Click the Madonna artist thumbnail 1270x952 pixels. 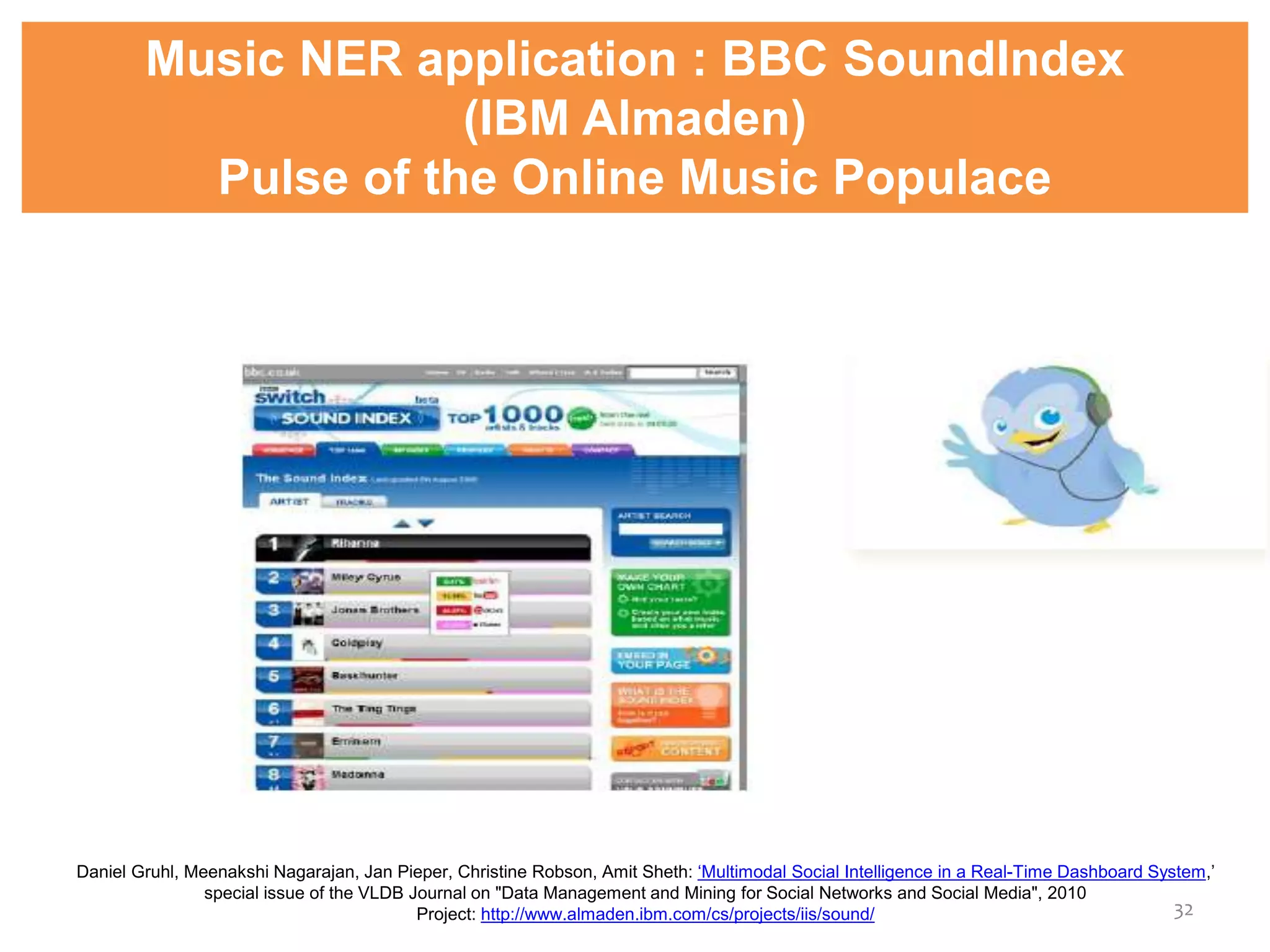coord(308,778)
